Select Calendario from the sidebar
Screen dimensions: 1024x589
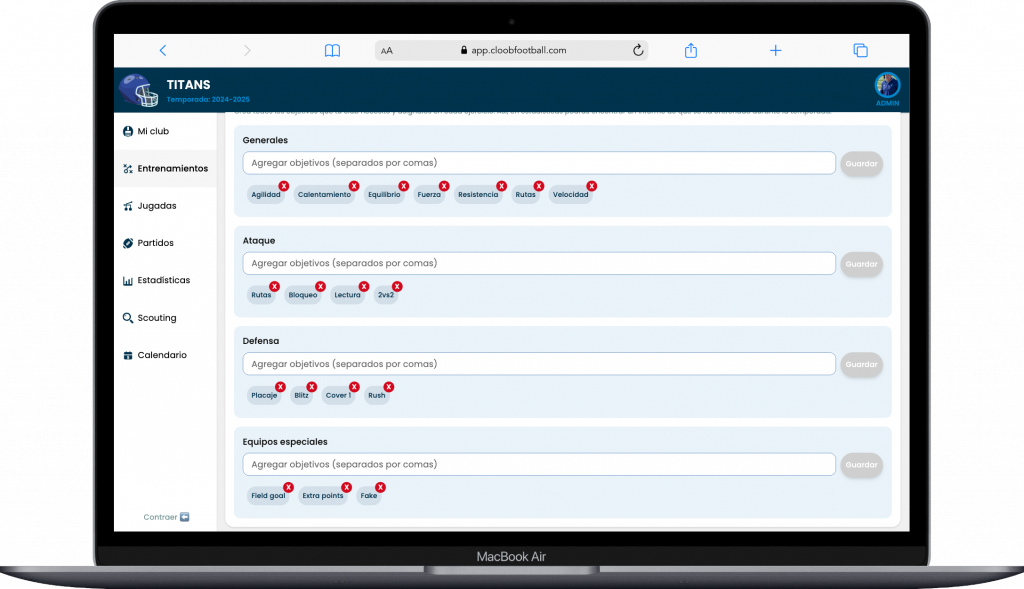click(x=161, y=356)
